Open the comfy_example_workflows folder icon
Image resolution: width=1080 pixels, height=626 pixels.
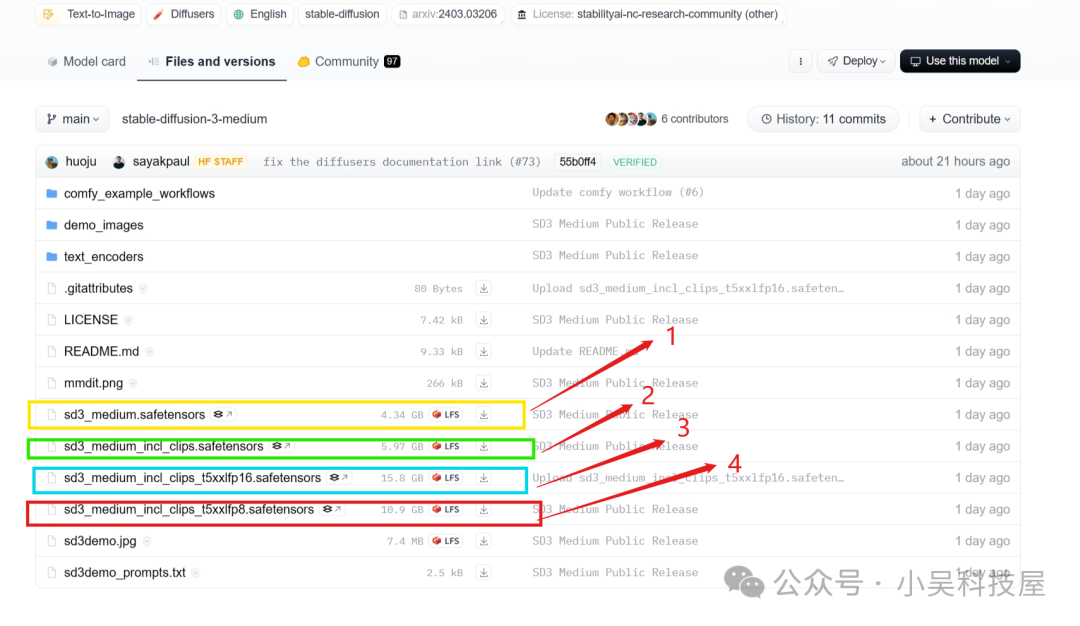[52, 194]
